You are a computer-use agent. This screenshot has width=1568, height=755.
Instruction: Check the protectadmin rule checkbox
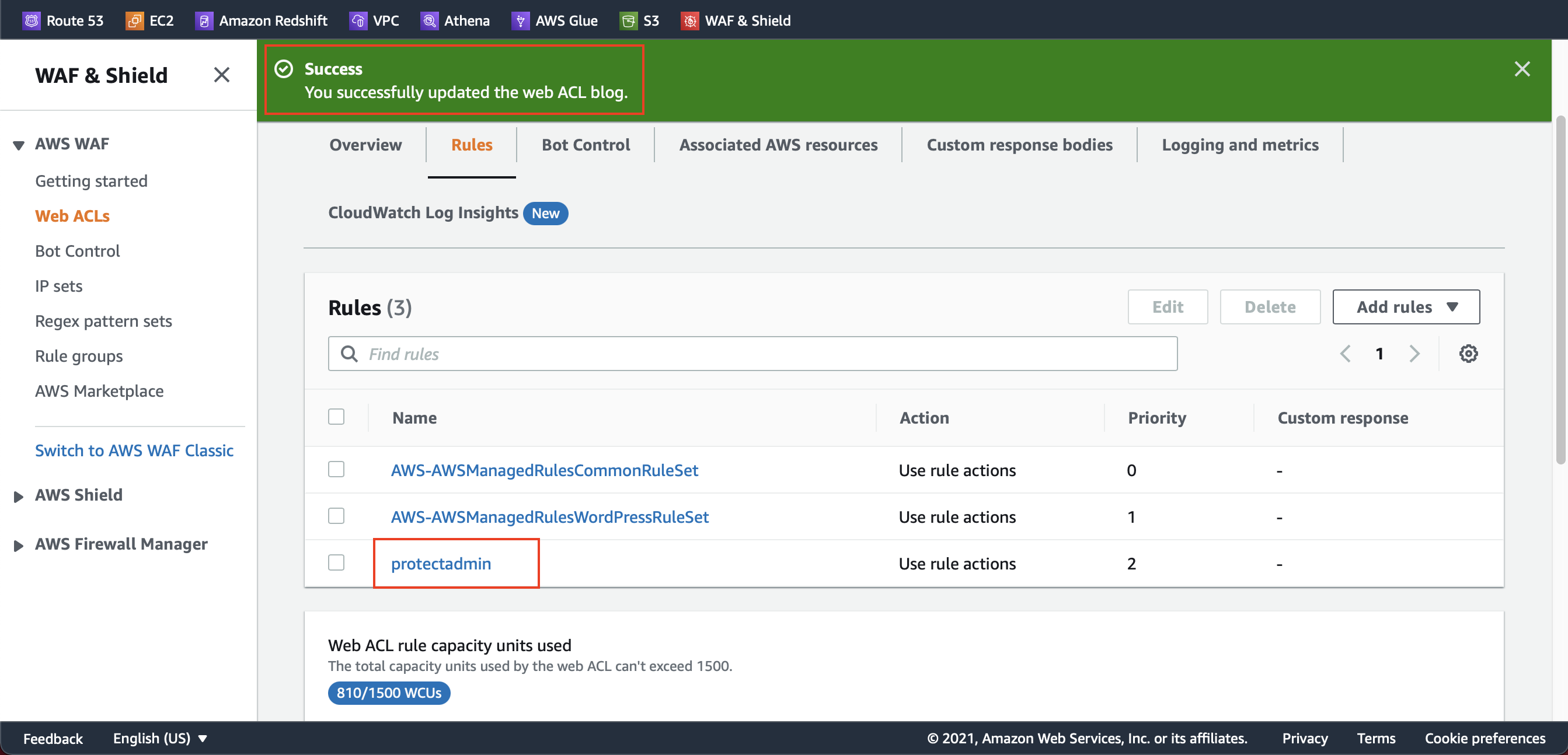click(x=336, y=562)
